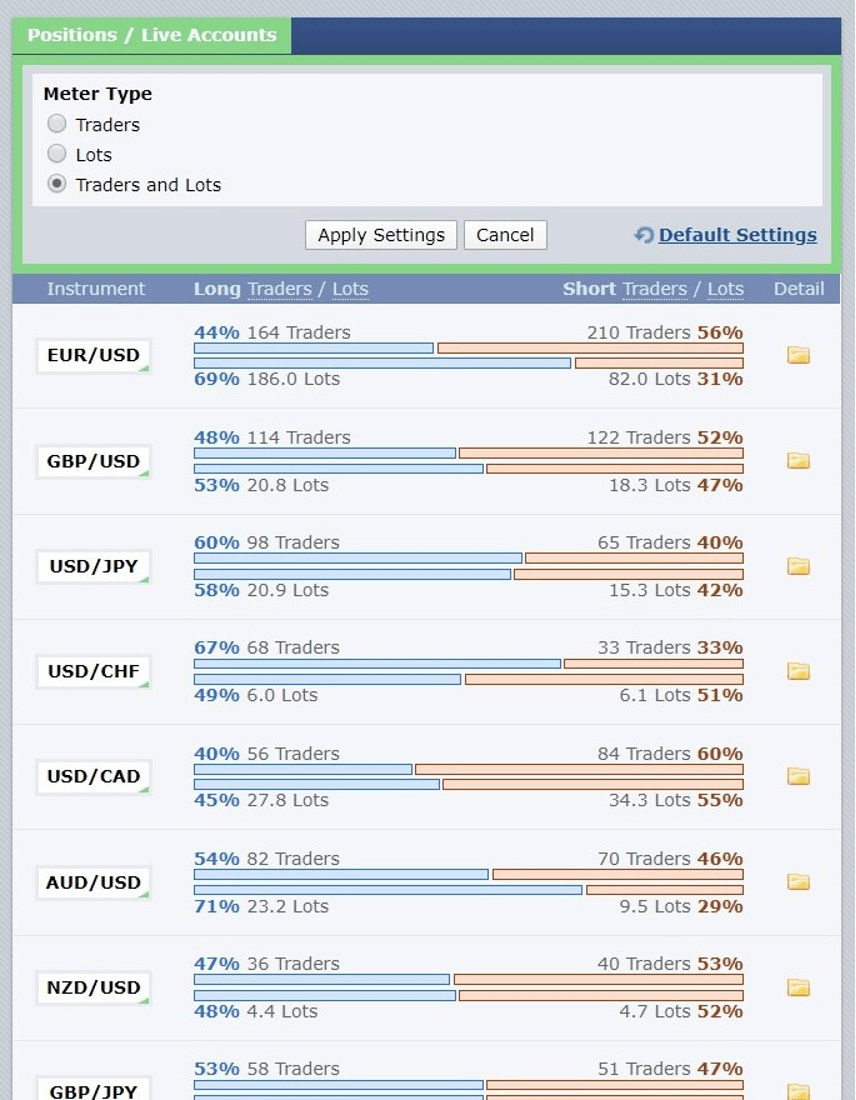Select Traders and Lots radio option
Screen dimensions: 856x1100
tap(57, 184)
